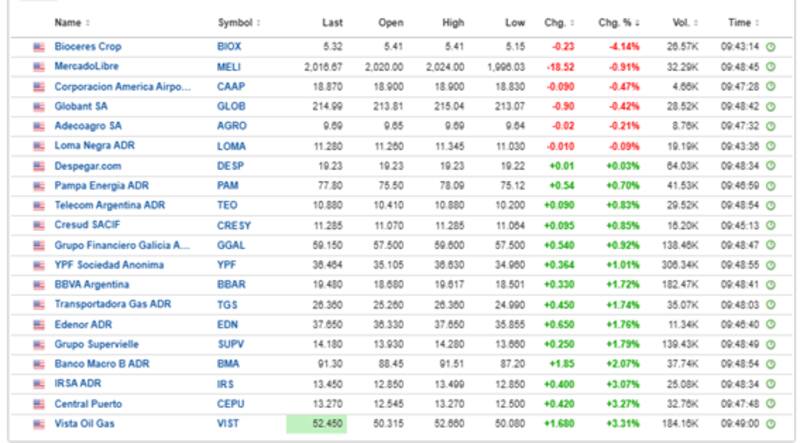Image resolution: width=800 pixels, height=443 pixels.
Task: Click the clock icon in Bioceres Crop row
Action: [x=769, y=47]
